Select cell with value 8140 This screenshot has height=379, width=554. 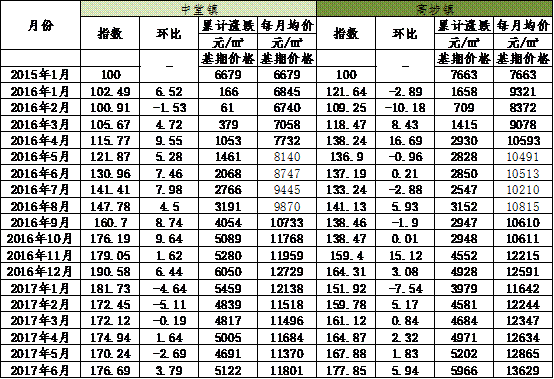[x=287, y=157]
